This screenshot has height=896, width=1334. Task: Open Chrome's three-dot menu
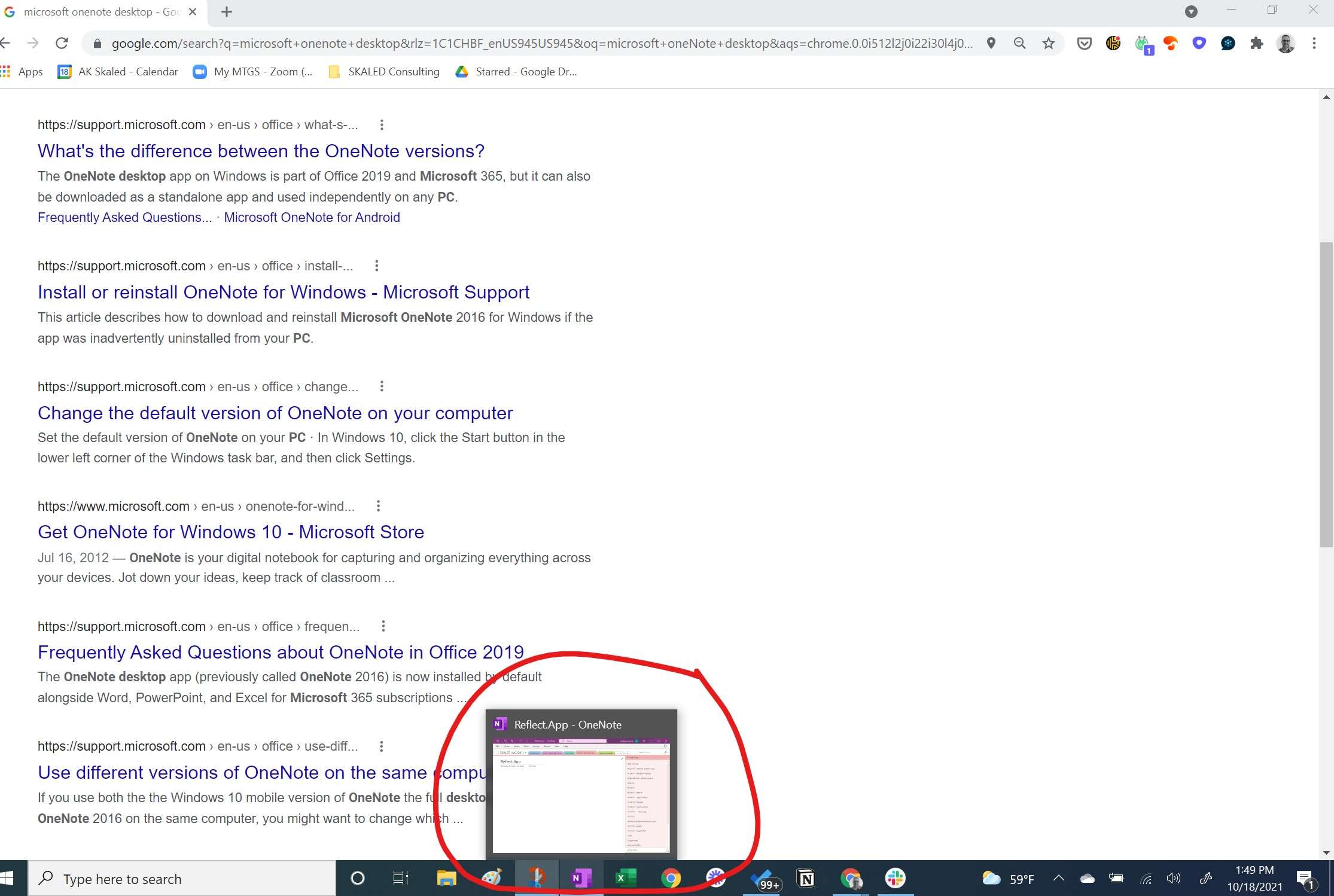point(1314,43)
